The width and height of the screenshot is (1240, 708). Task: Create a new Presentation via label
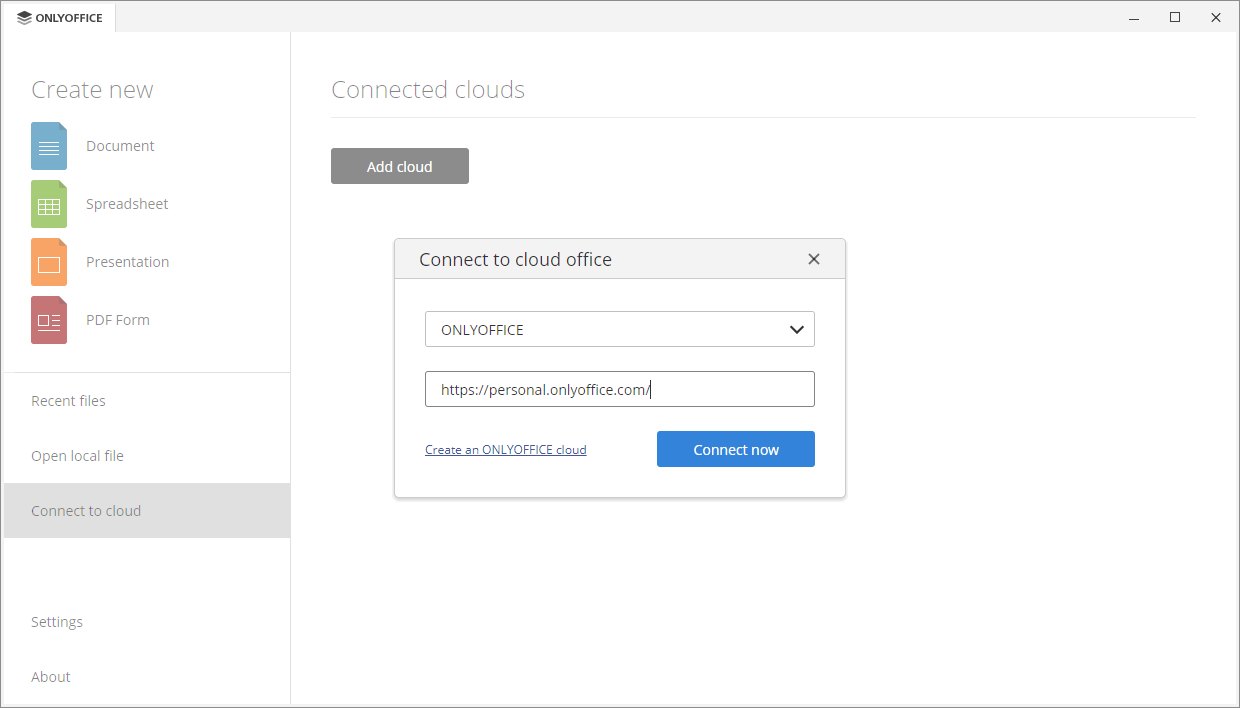click(x=128, y=262)
